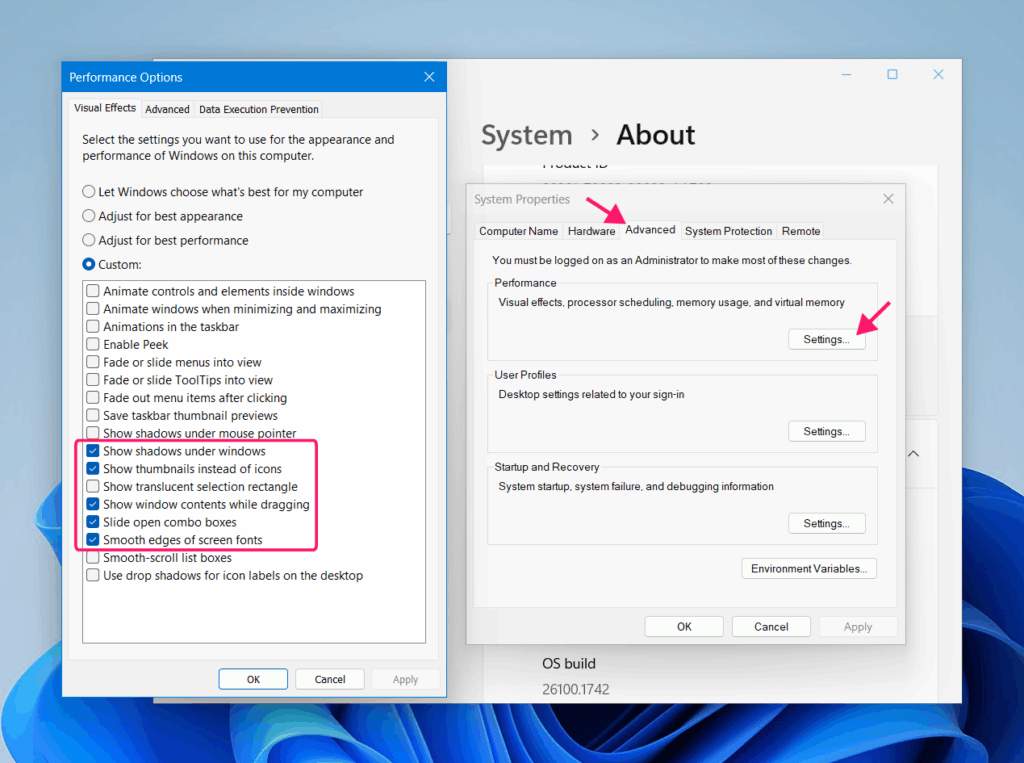Uncheck Slide open combo boxes

(x=93, y=522)
